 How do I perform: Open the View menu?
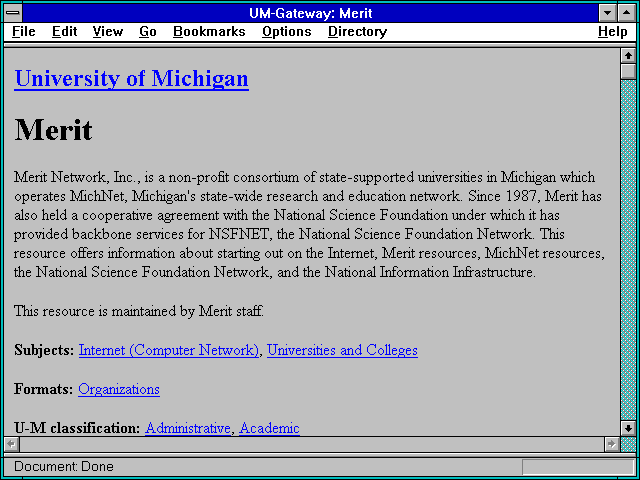pyautogui.click(x=108, y=31)
